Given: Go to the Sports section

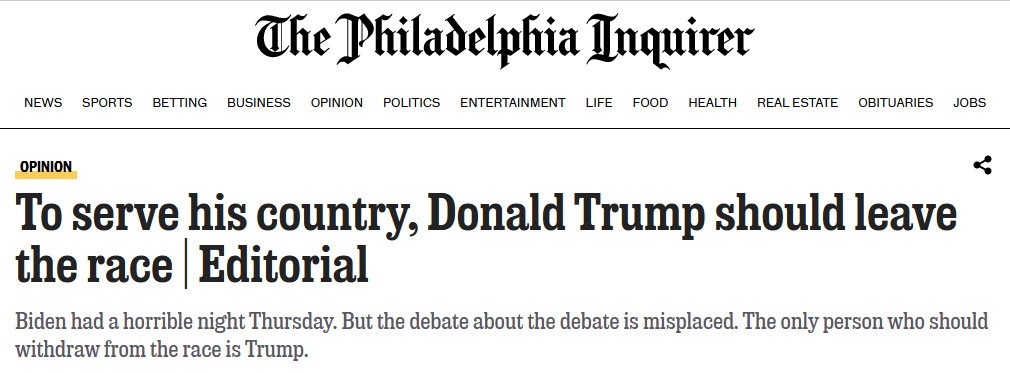Looking at the screenshot, I should 107,102.
